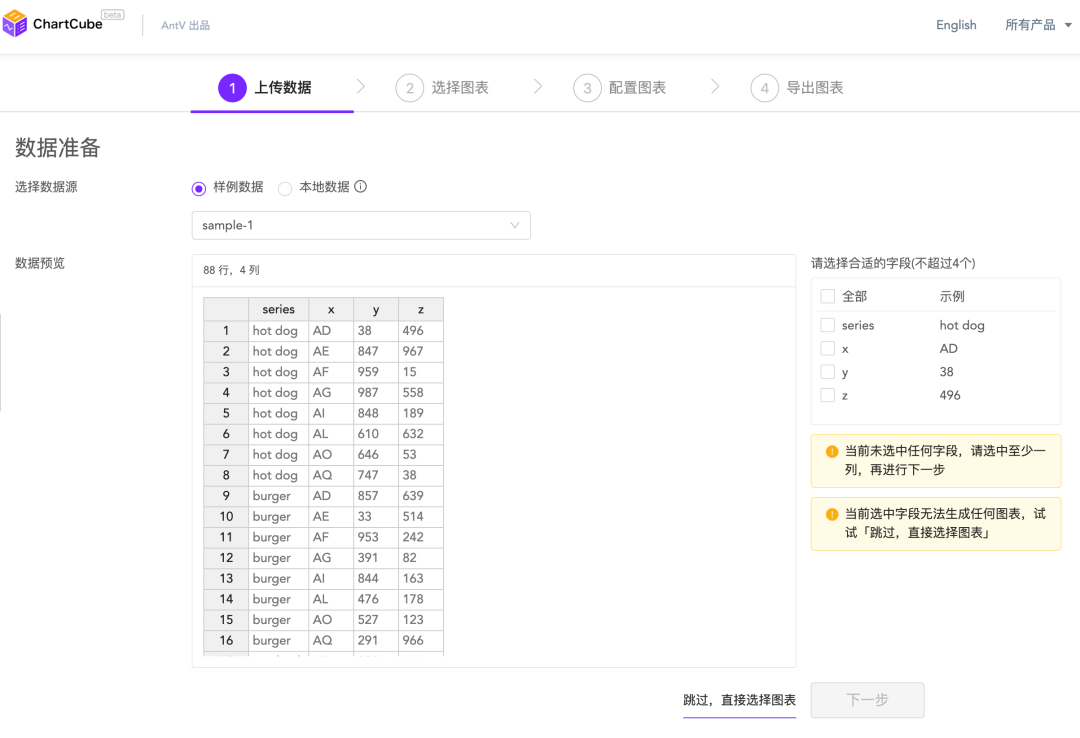
Task: Click the step 2 circle icon
Action: pyautogui.click(x=409, y=88)
